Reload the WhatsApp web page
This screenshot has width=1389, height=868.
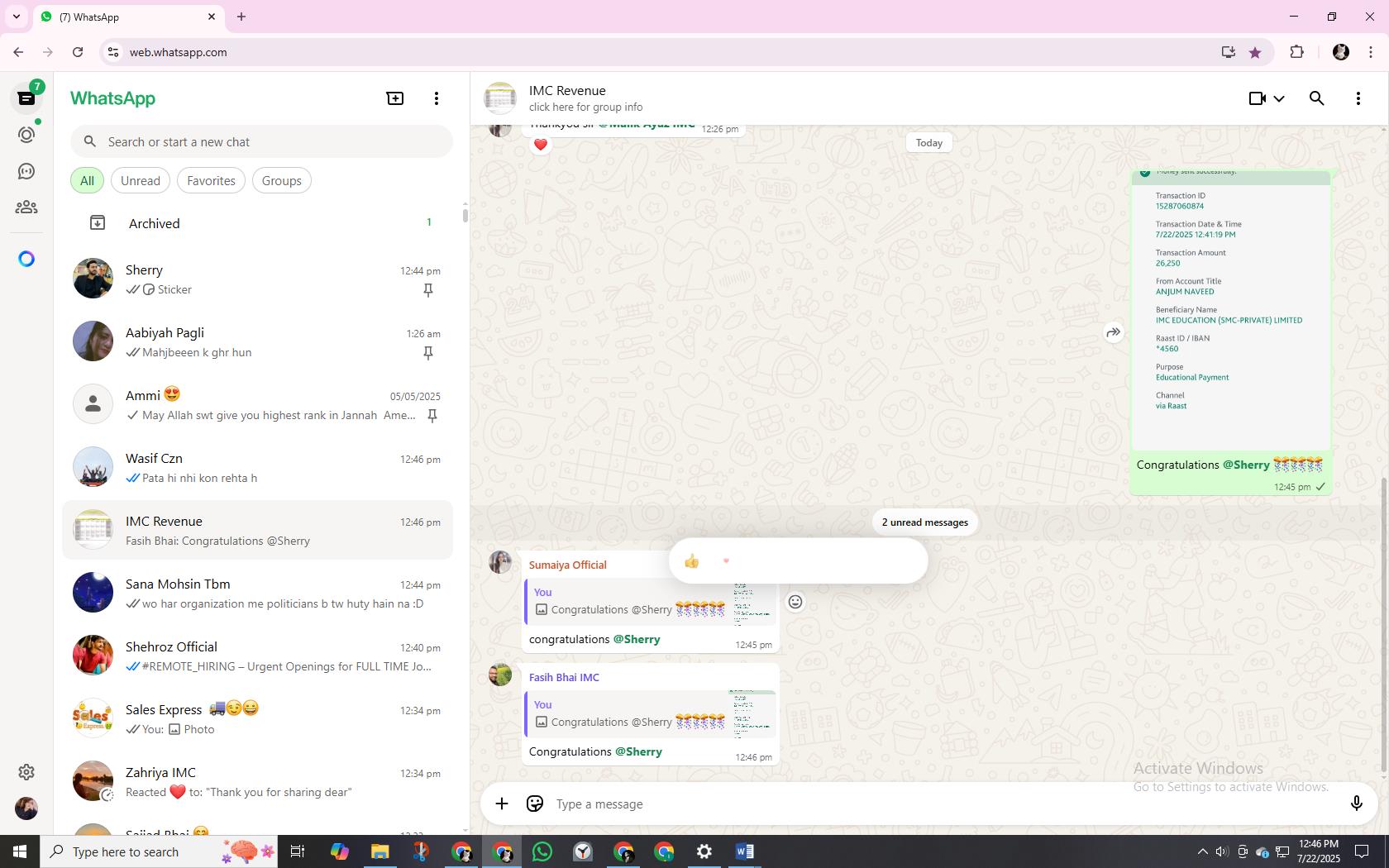click(x=78, y=52)
